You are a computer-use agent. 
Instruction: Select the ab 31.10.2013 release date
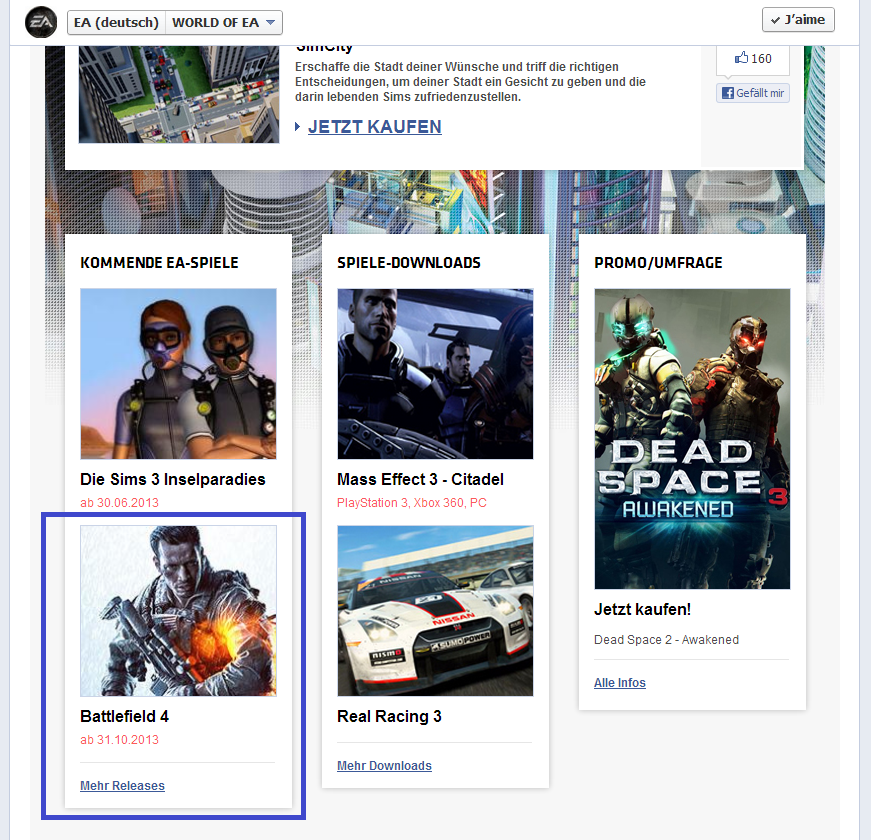[x=119, y=740]
